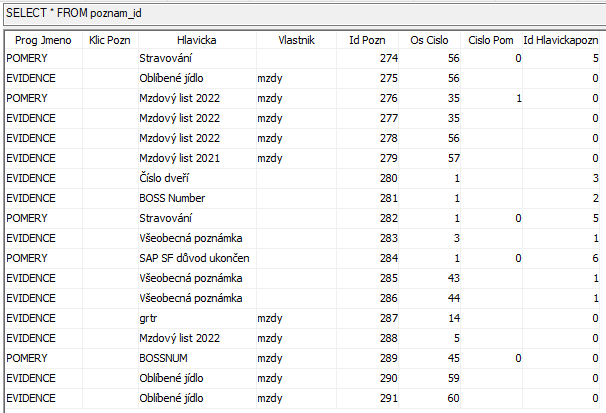Sort by the Prog Jmeno column header

click(x=43, y=40)
